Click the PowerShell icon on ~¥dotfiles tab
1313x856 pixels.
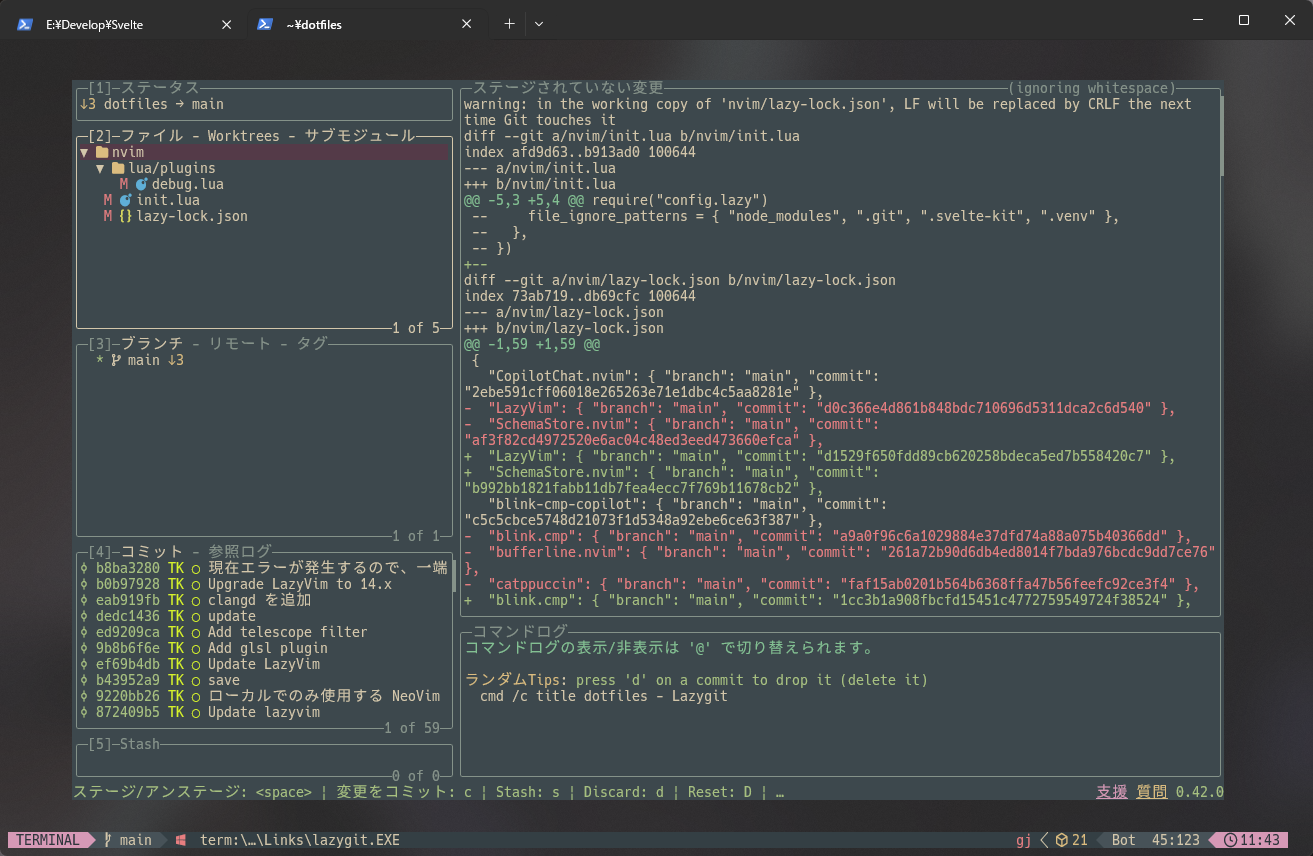tap(265, 24)
